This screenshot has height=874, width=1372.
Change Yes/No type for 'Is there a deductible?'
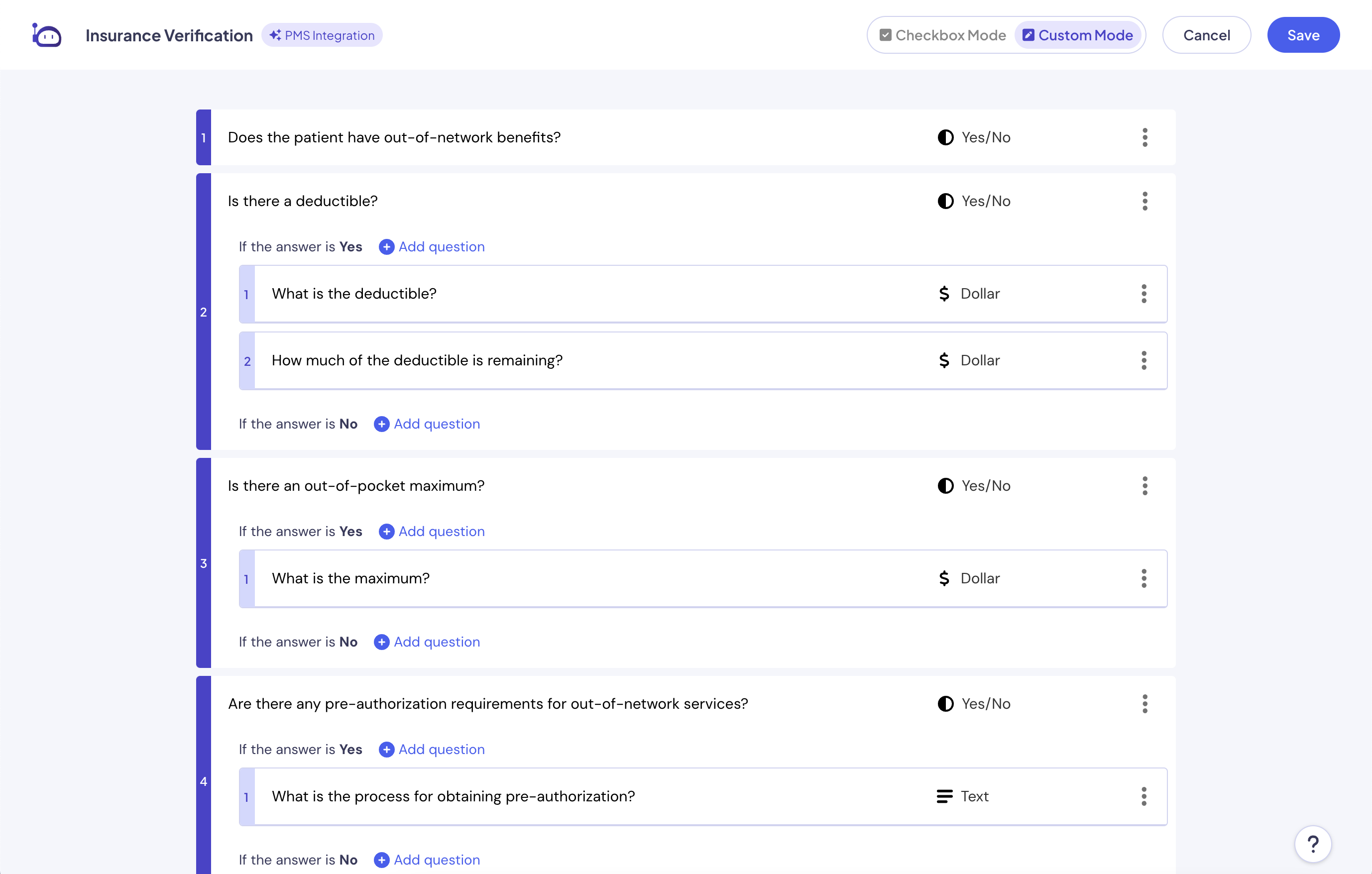pyautogui.click(x=974, y=201)
